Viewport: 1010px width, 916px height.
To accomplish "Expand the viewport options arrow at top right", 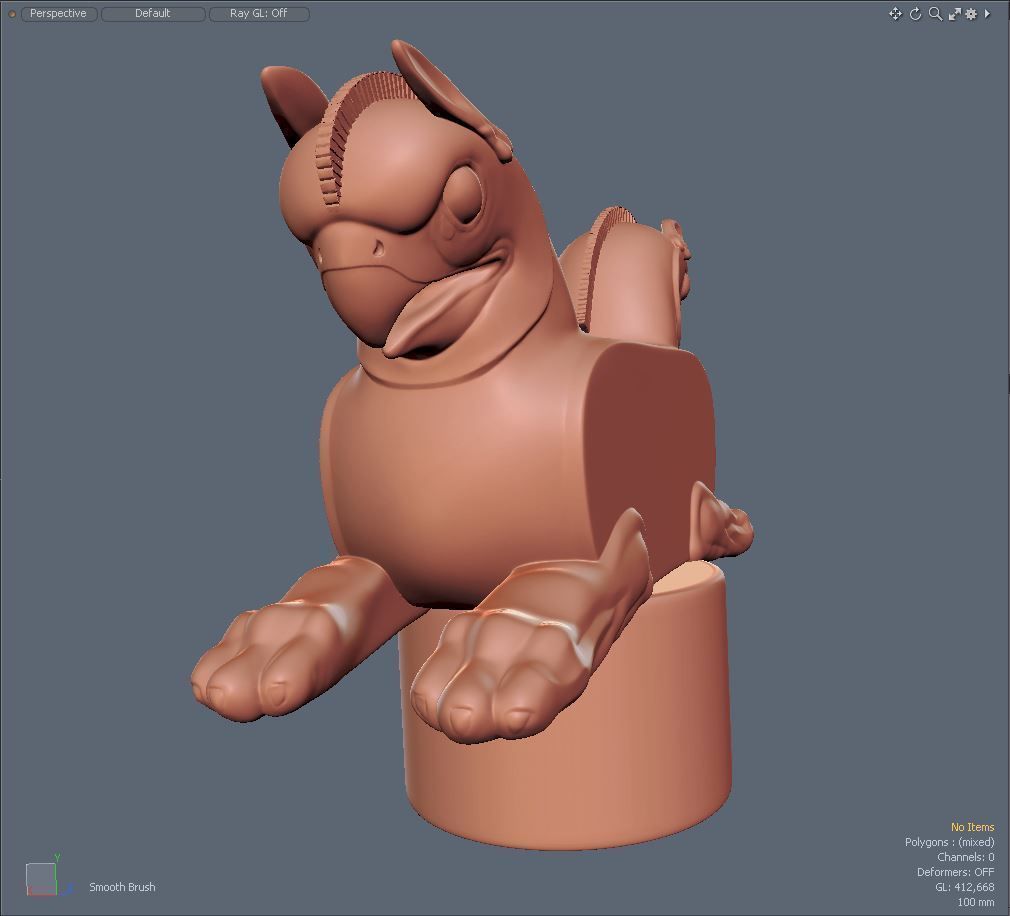I will (x=987, y=14).
